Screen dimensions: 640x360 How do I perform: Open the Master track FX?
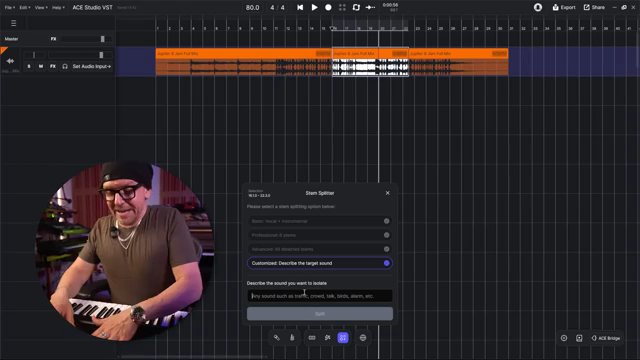(x=53, y=39)
